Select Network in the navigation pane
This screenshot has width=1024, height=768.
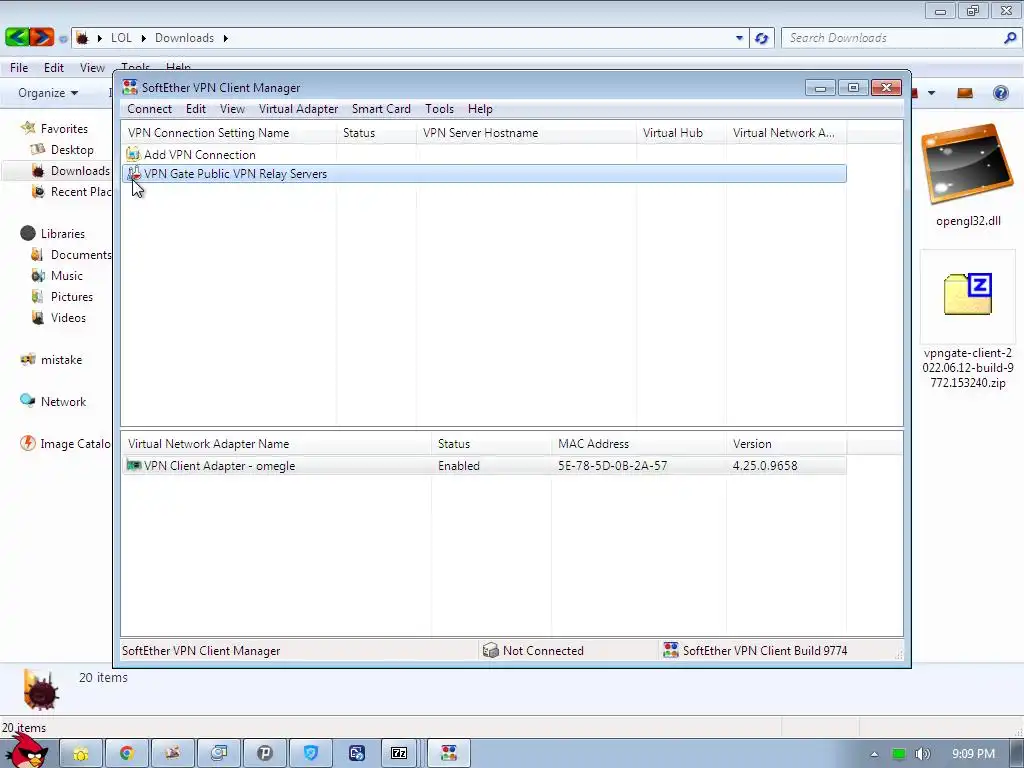pos(63,402)
